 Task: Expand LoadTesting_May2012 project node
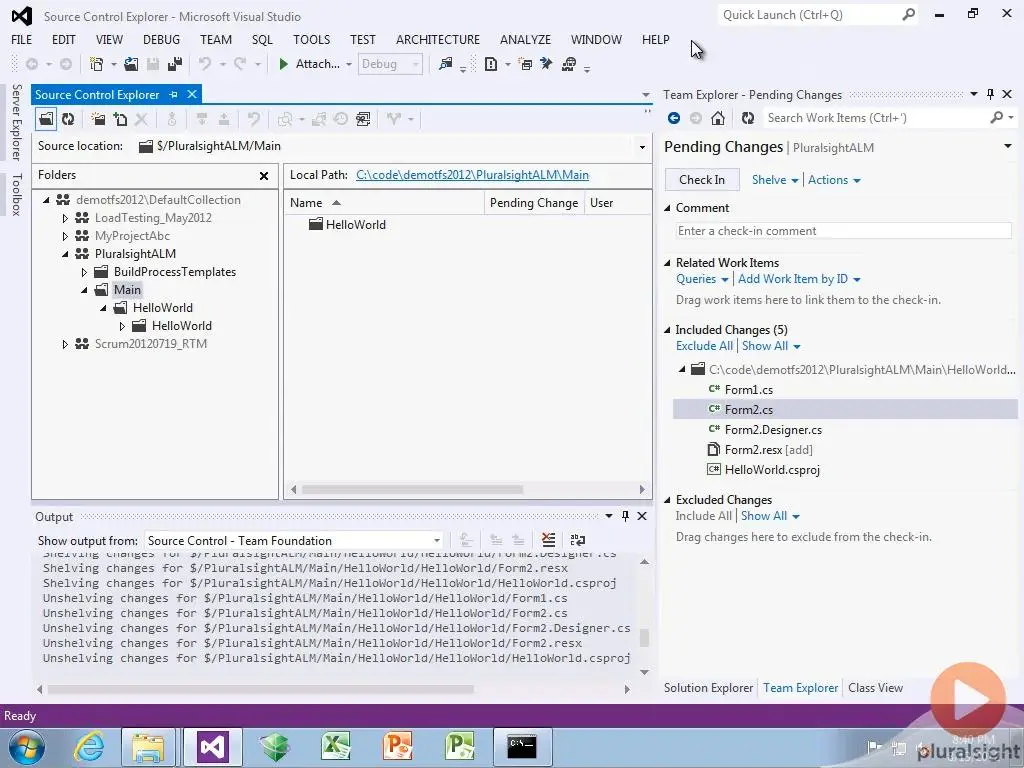[65, 218]
